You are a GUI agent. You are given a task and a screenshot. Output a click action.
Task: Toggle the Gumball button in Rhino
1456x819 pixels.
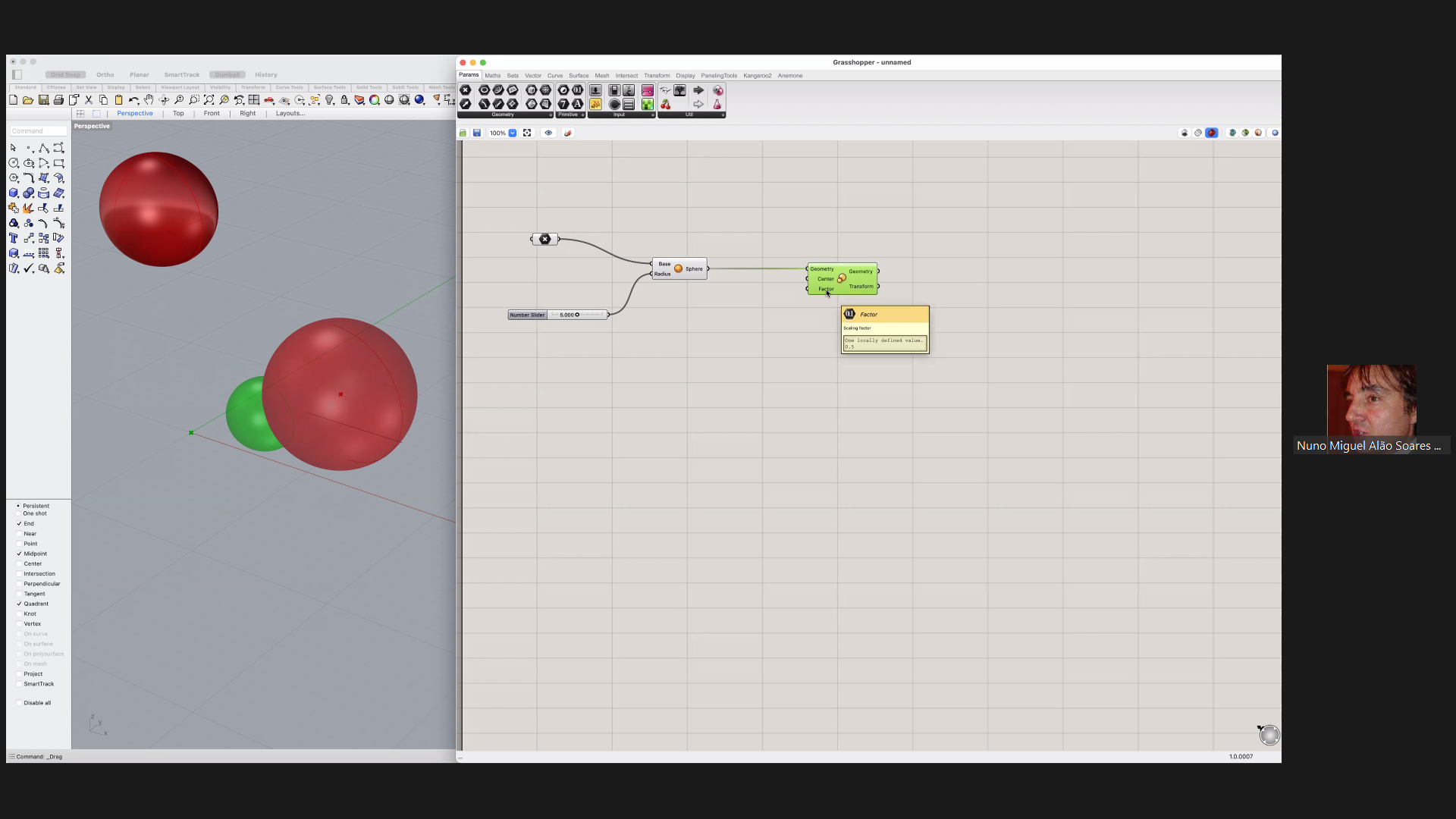pos(227,75)
